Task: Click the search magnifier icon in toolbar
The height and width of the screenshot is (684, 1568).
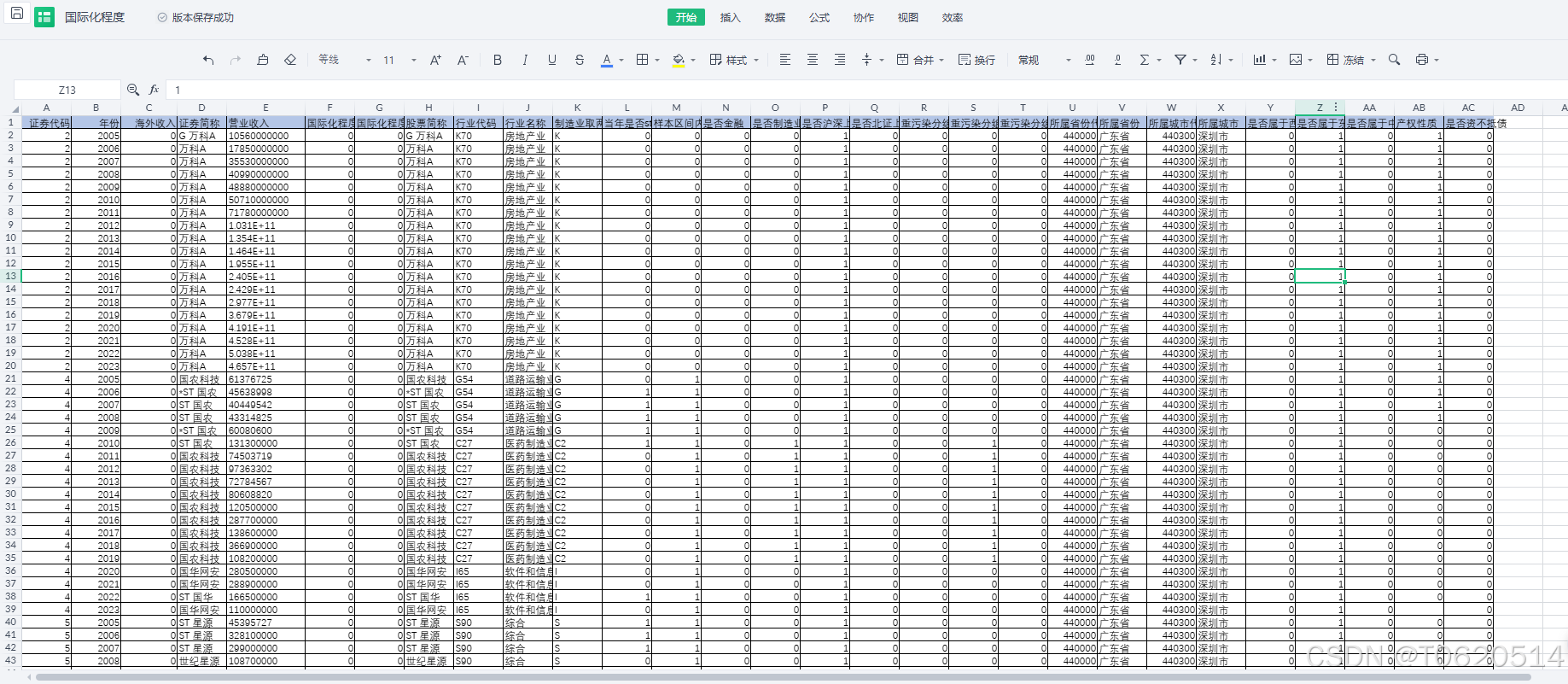Action: point(1394,60)
